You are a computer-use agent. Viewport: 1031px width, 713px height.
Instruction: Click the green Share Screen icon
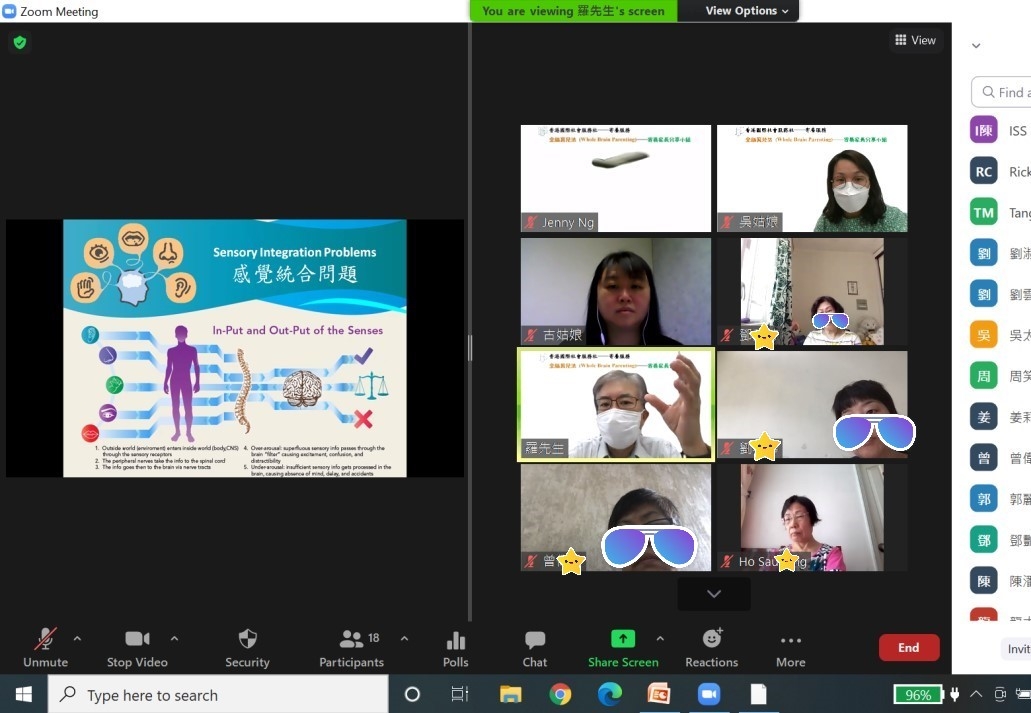[623, 639]
